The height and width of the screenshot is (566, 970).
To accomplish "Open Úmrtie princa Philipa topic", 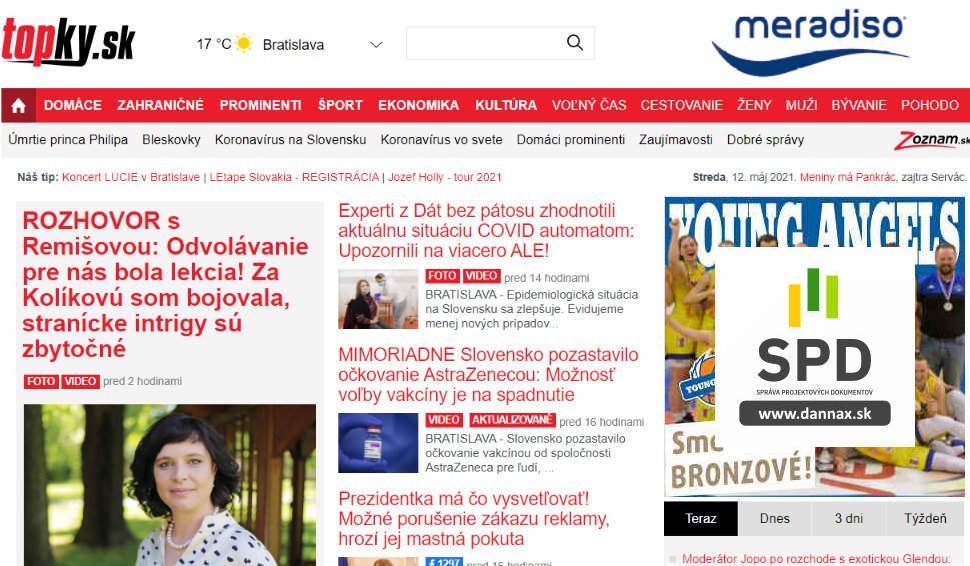I will pos(68,140).
